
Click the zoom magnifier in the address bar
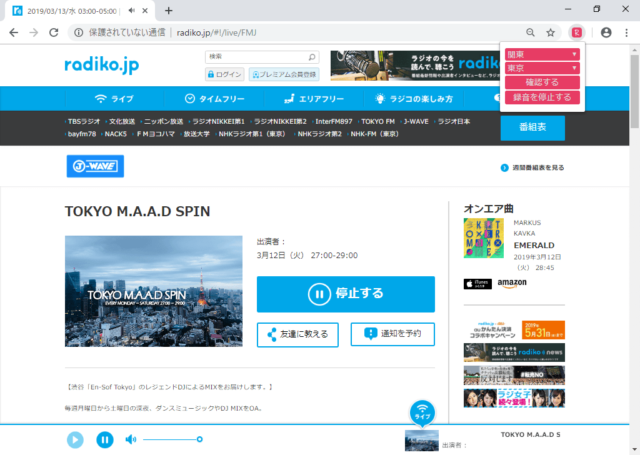click(530, 33)
